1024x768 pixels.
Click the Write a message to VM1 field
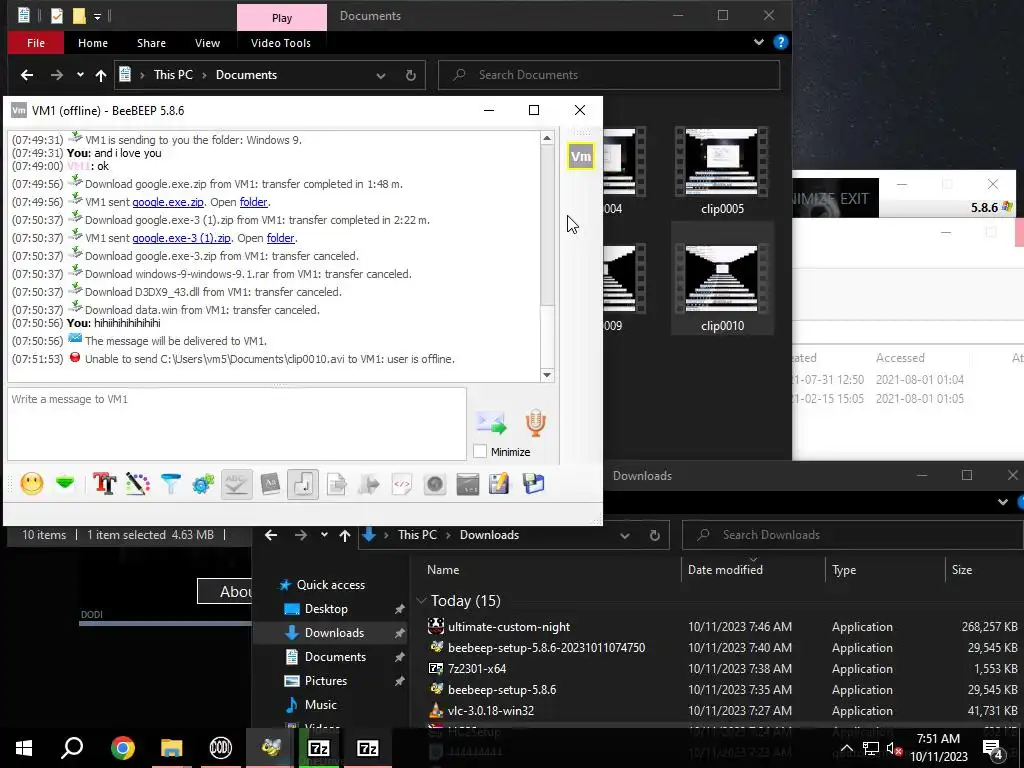(x=237, y=424)
